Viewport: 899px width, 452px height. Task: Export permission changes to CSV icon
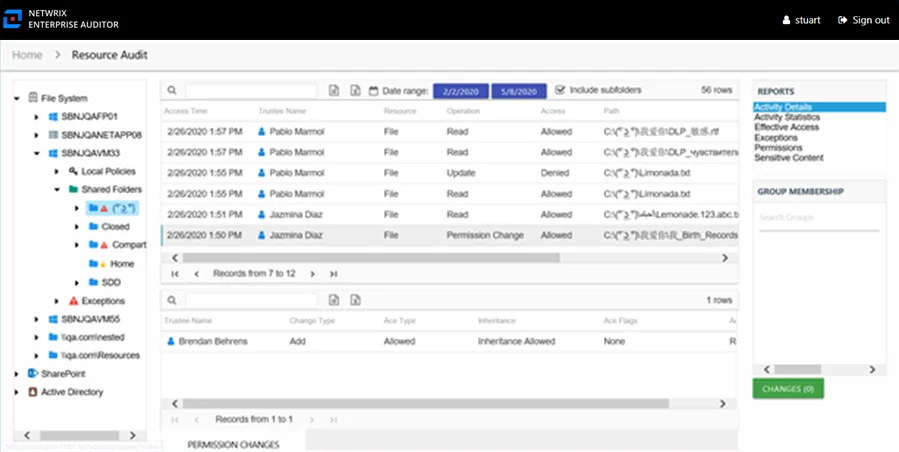point(334,300)
